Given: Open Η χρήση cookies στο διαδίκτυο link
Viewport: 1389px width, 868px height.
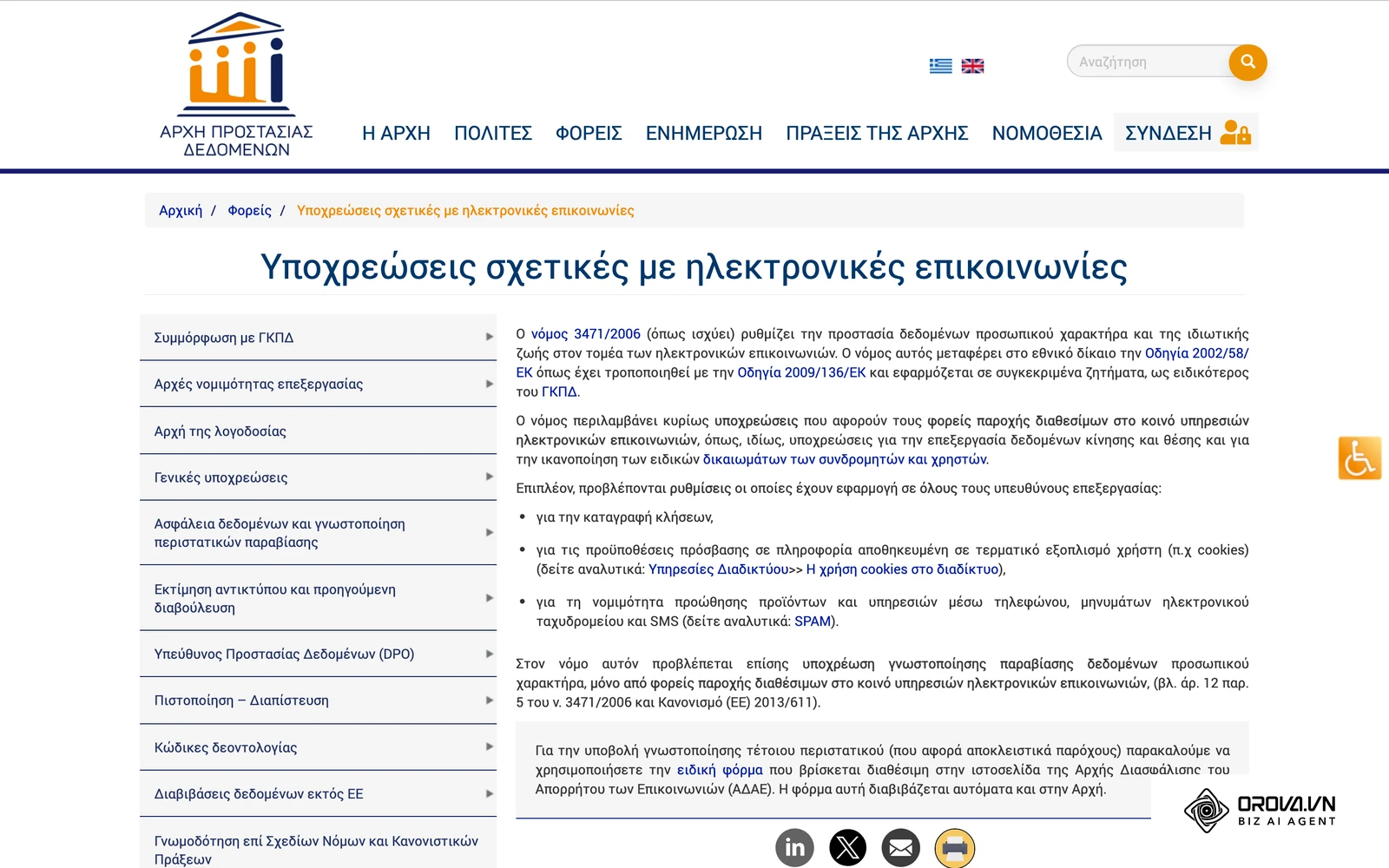Looking at the screenshot, I should click(x=902, y=569).
